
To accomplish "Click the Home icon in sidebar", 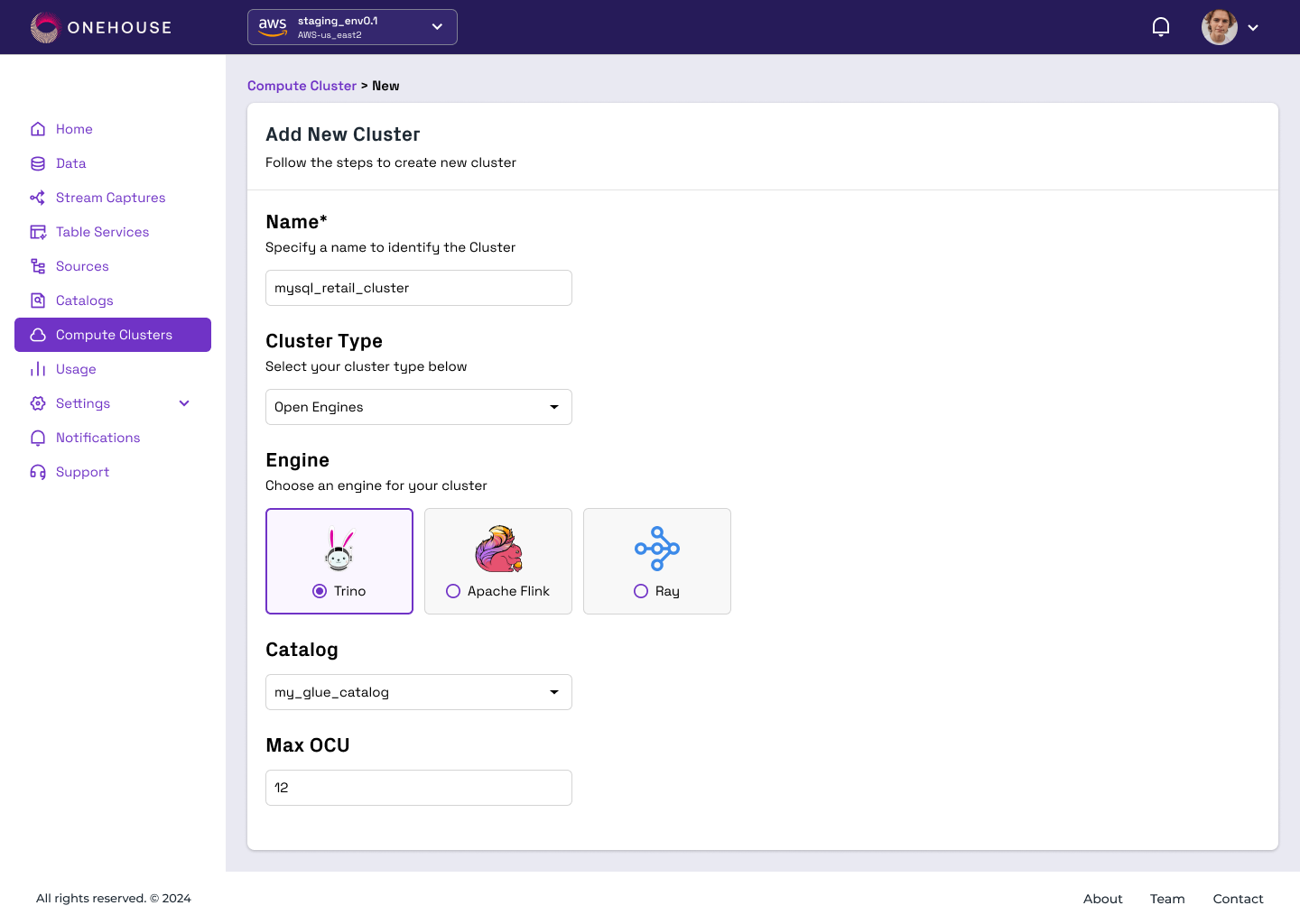I will pyautogui.click(x=38, y=129).
